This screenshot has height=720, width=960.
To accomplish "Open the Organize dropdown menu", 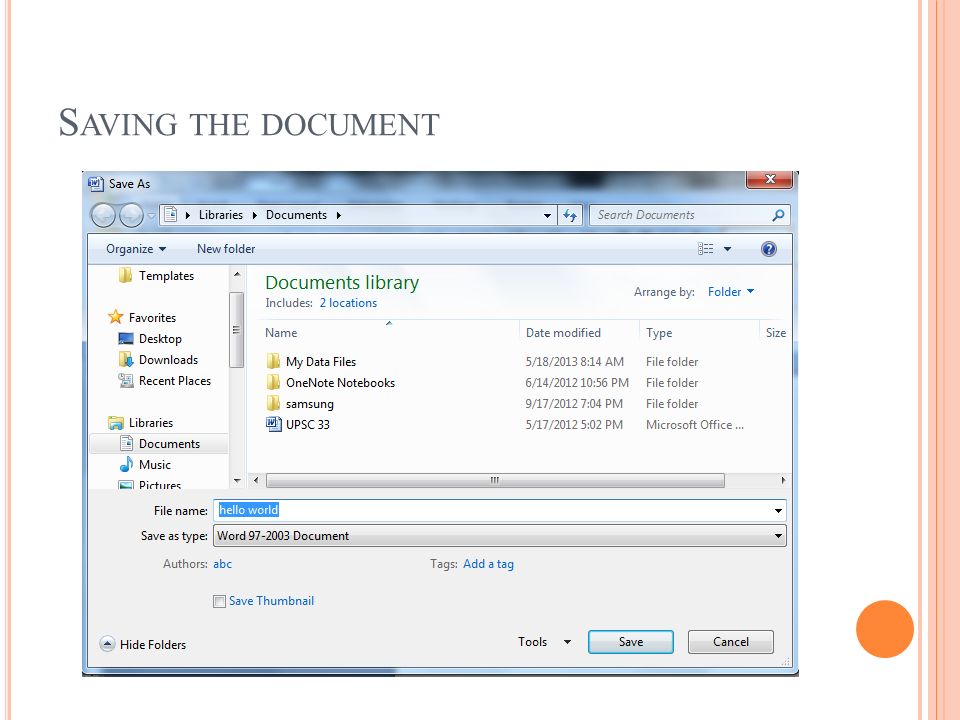I will pos(136,249).
